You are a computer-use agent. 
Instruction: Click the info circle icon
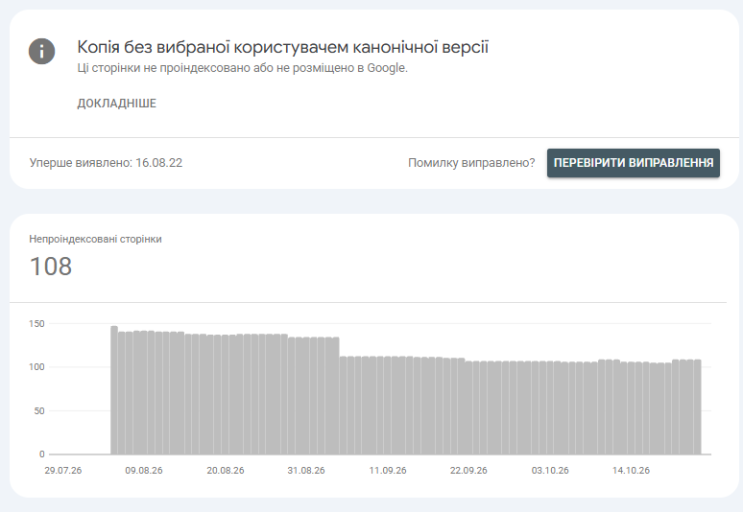(x=42, y=51)
